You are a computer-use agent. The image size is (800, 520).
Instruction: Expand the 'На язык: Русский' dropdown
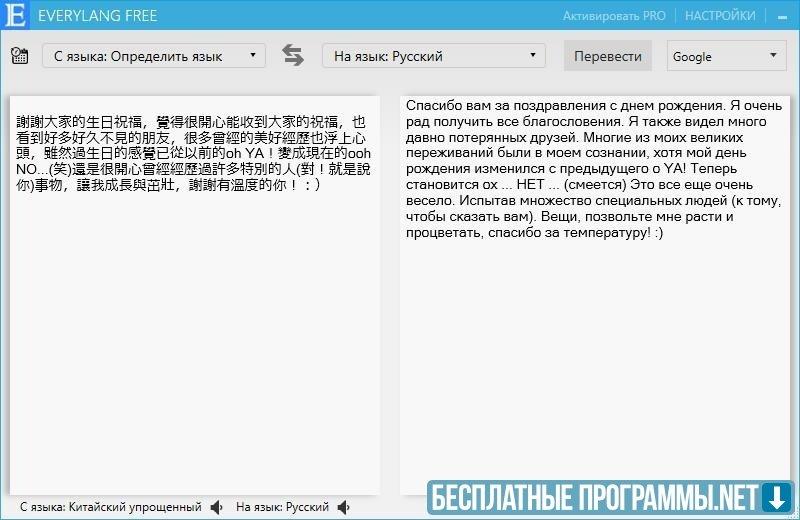point(433,56)
